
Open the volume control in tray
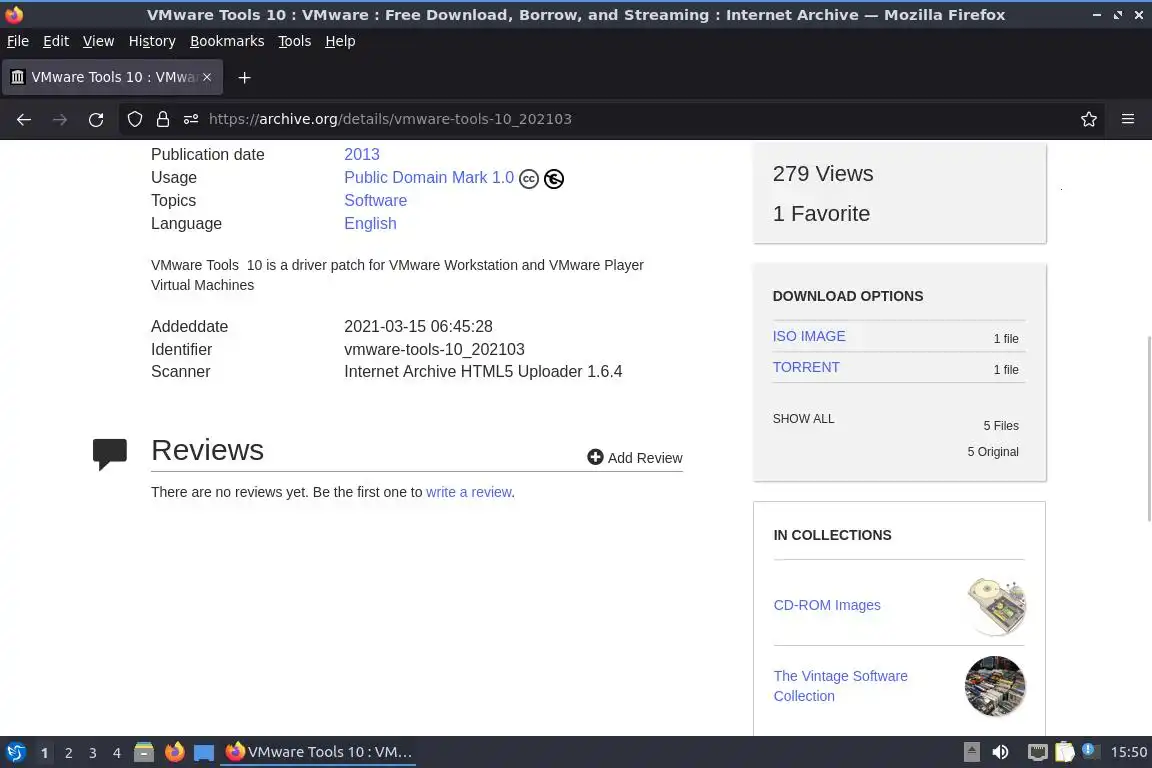click(x=1000, y=752)
